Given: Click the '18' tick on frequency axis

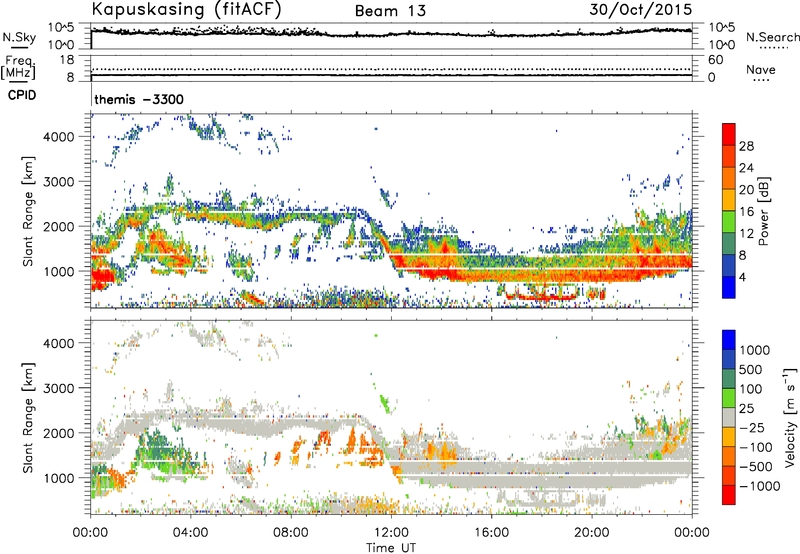Looking at the screenshot, I should [67, 60].
